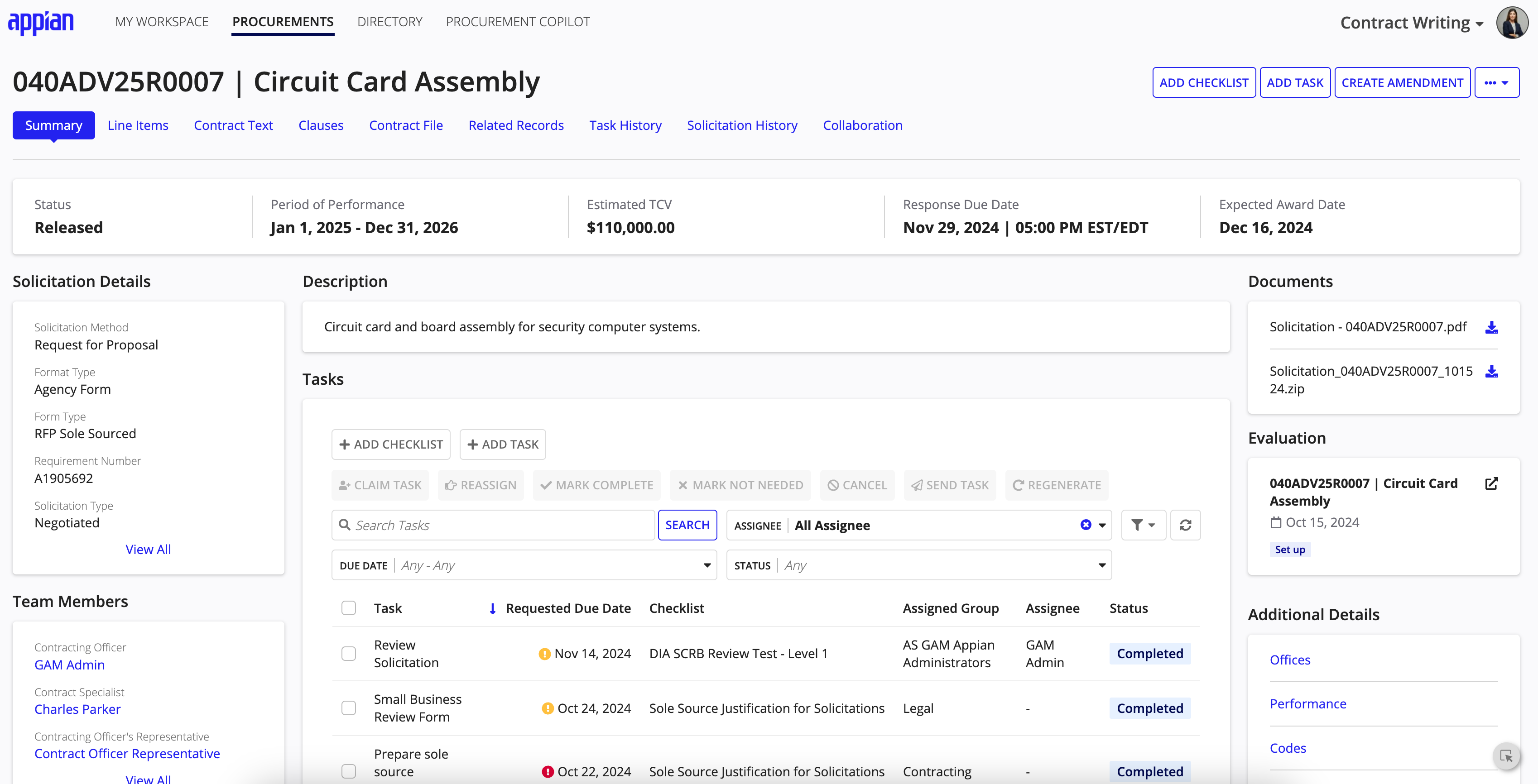The width and height of the screenshot is (1538, 784).
Task: Open evaluation record in new window
Action: coord(1491,483)
